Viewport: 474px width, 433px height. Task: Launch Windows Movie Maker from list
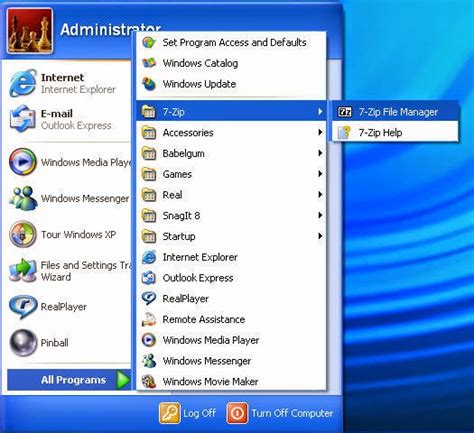231,381
